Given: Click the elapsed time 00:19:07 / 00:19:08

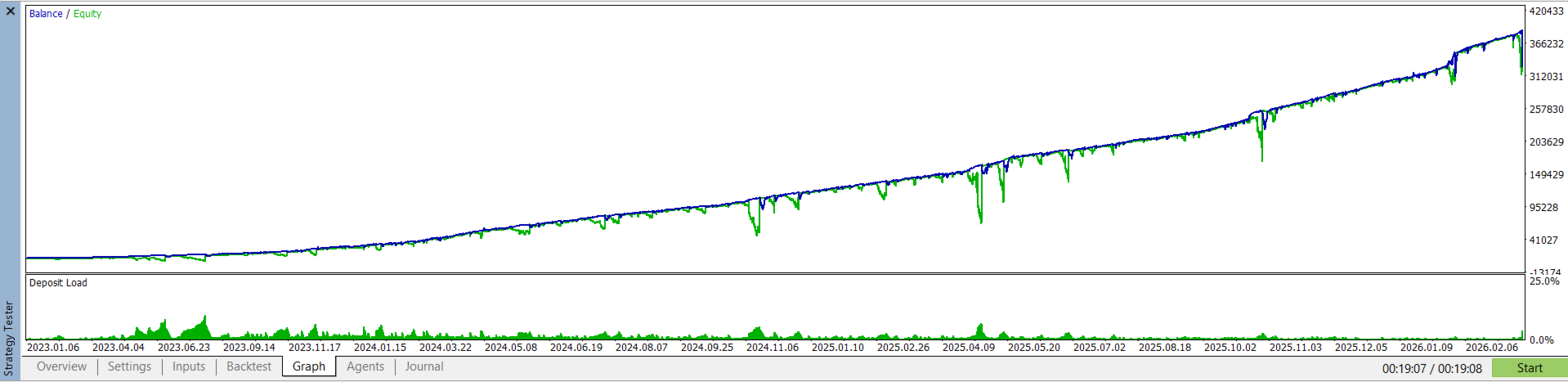Looking at the screenshot, I should coord(1432,369).
